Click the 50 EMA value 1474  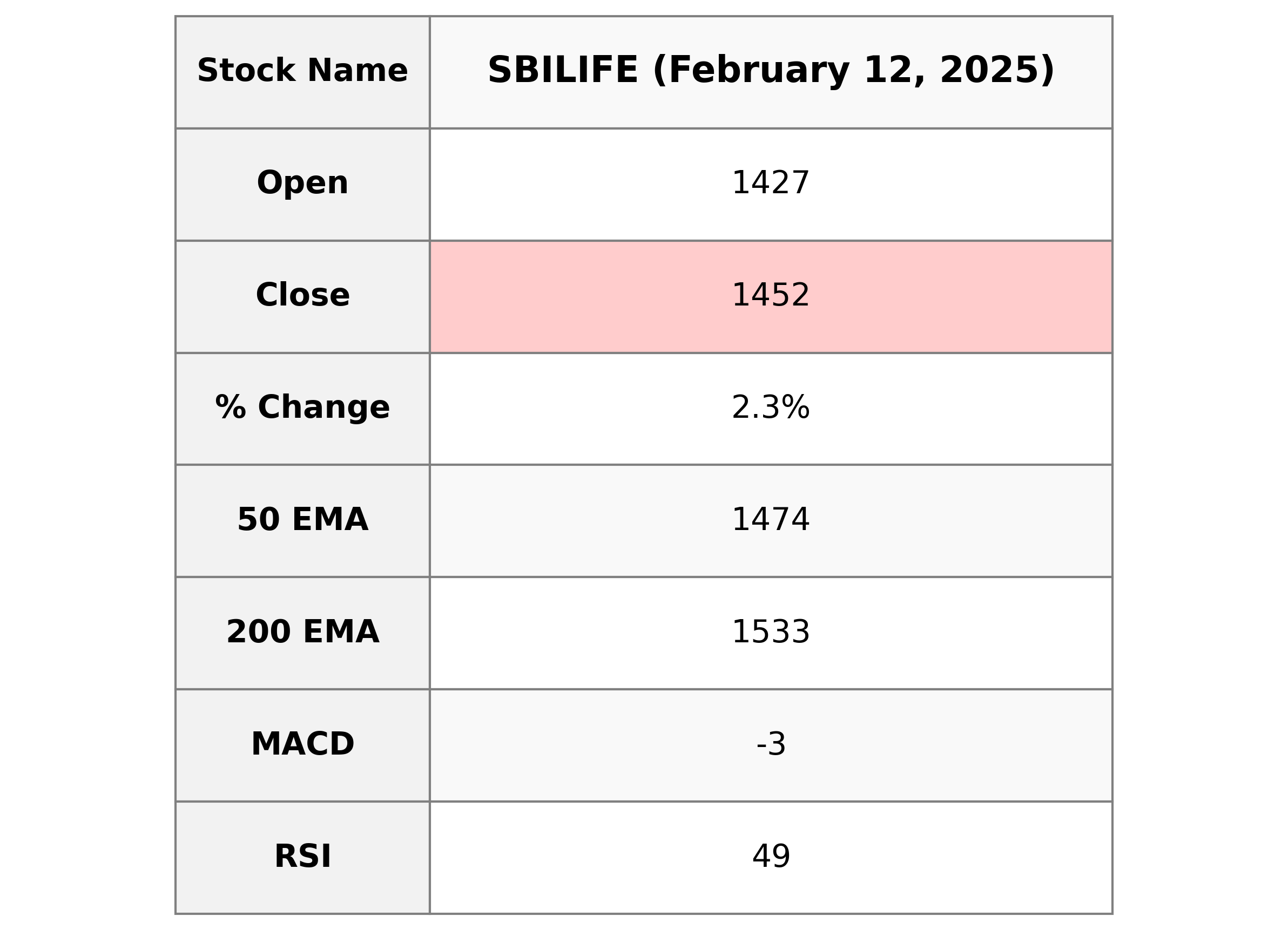(x=770, y=519)
